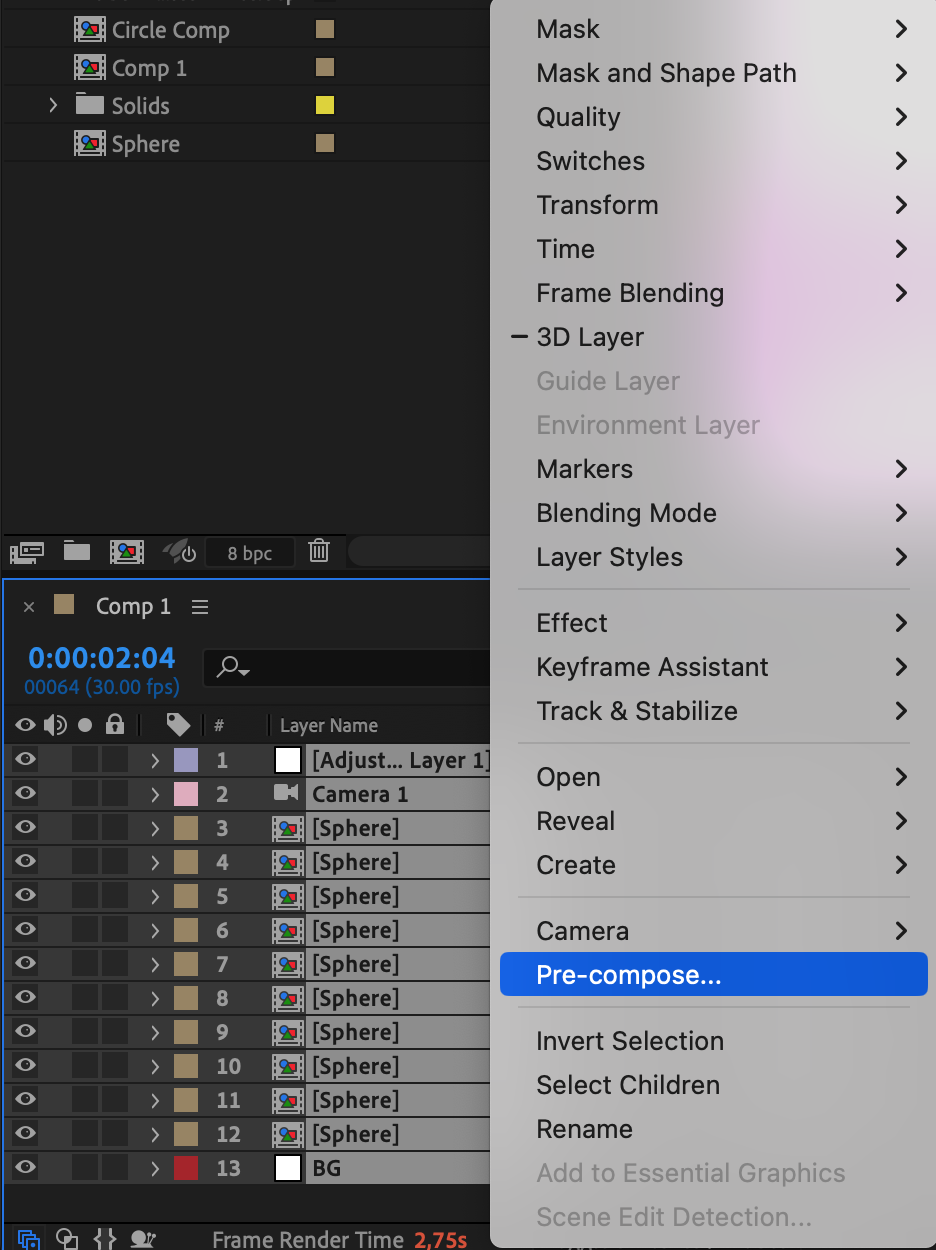Click the Interpret Footage icon
This screenshot has height=1250, width=936.
[27, 551]
